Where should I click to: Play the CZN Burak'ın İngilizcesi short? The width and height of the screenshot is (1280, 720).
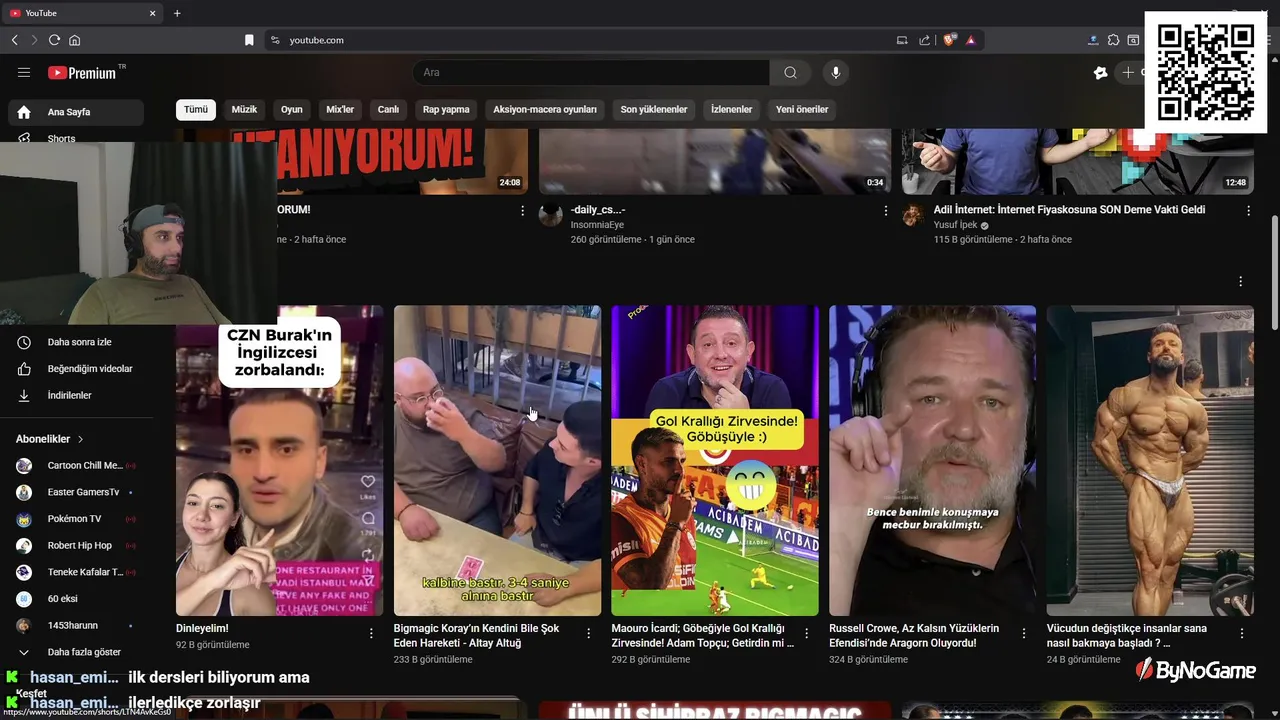279,460
